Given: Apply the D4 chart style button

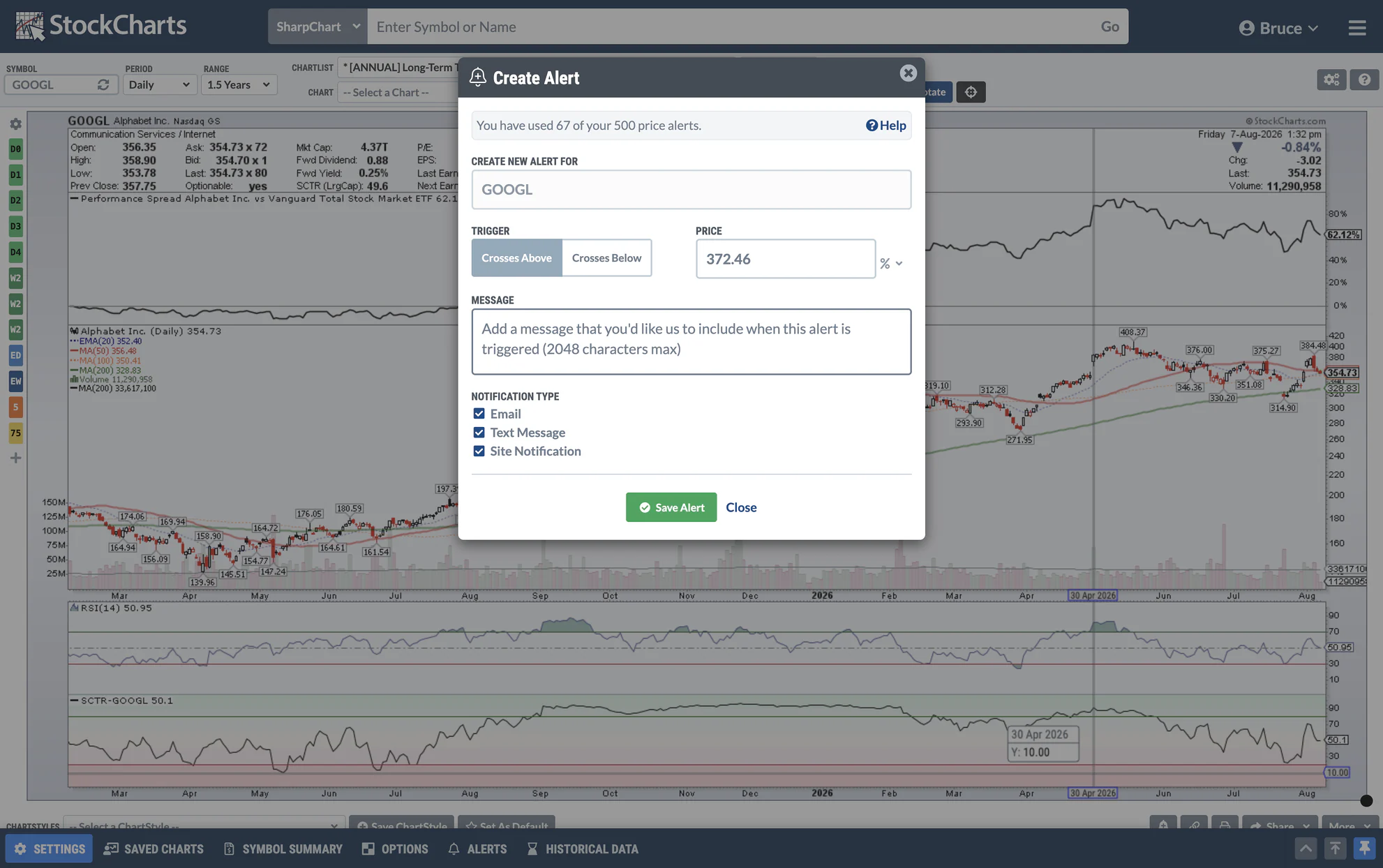Looking at the screenshot, I should click(x=15, y=252).
